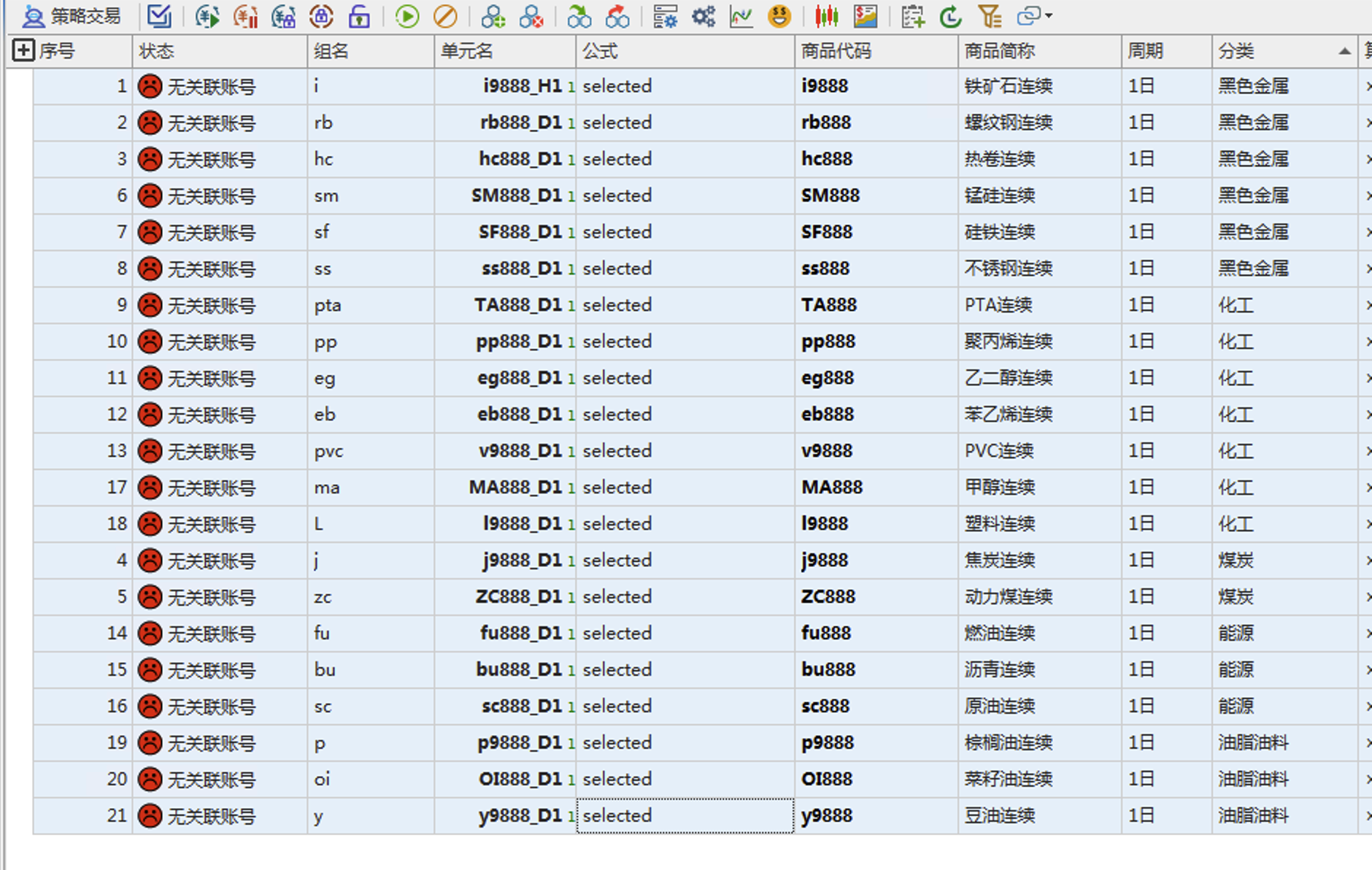Image resolution: width=1372 pixels, height=870 pixels.
Task: Select the sc888 product code cell
Action: click(x=876, y=707)
